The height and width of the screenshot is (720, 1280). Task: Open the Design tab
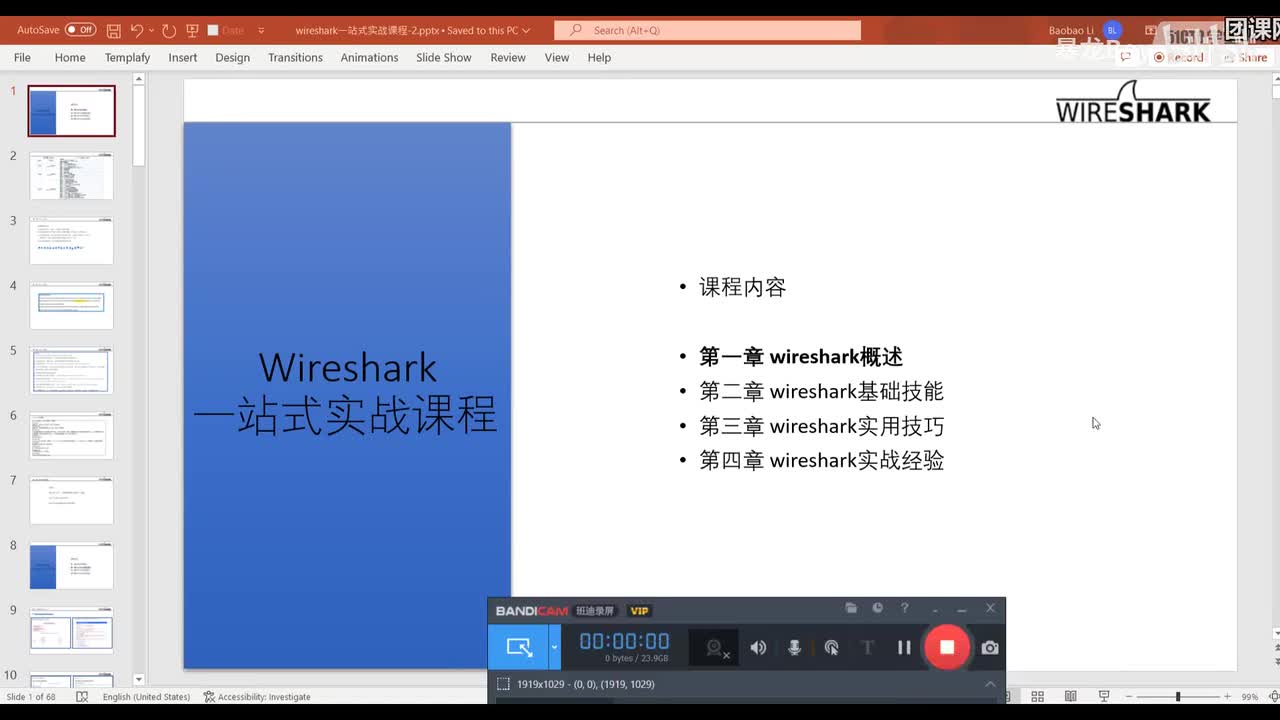coord(232,57)
